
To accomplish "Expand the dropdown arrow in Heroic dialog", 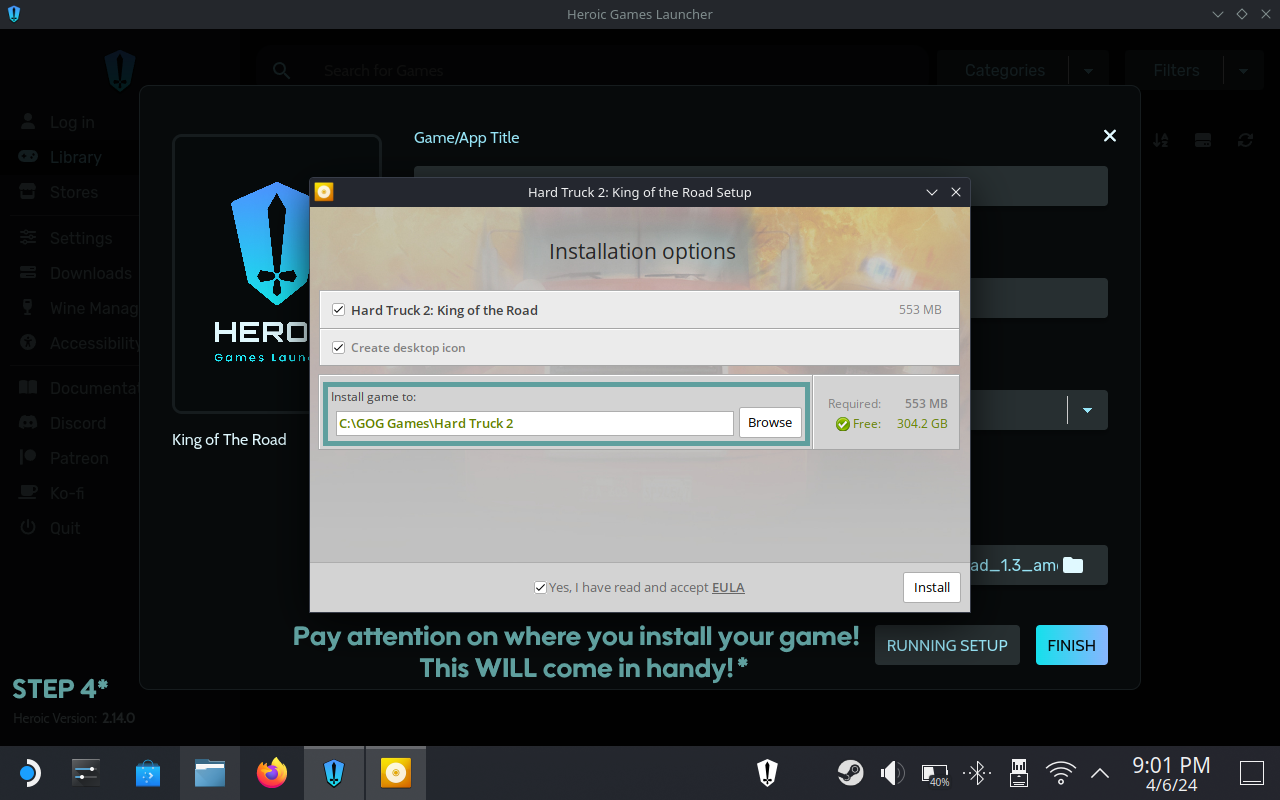I will coord(1087,410).
